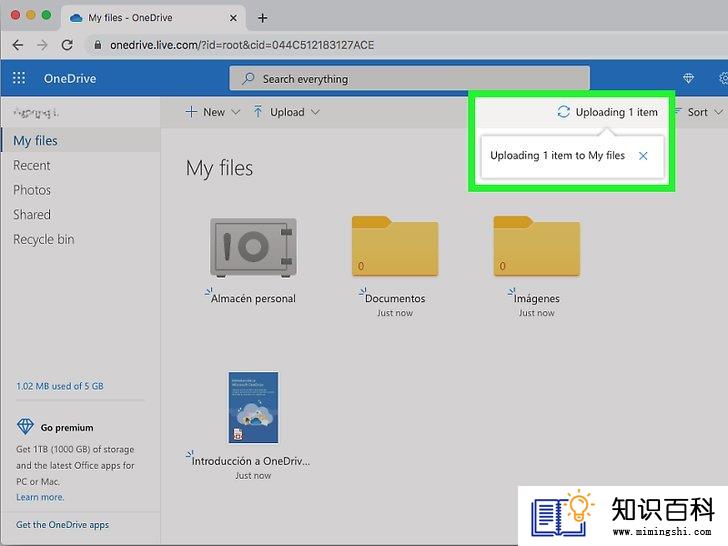This screenshot has width=728, height=546.
Task: Reload the page
Action: click(x=67, y=45)
